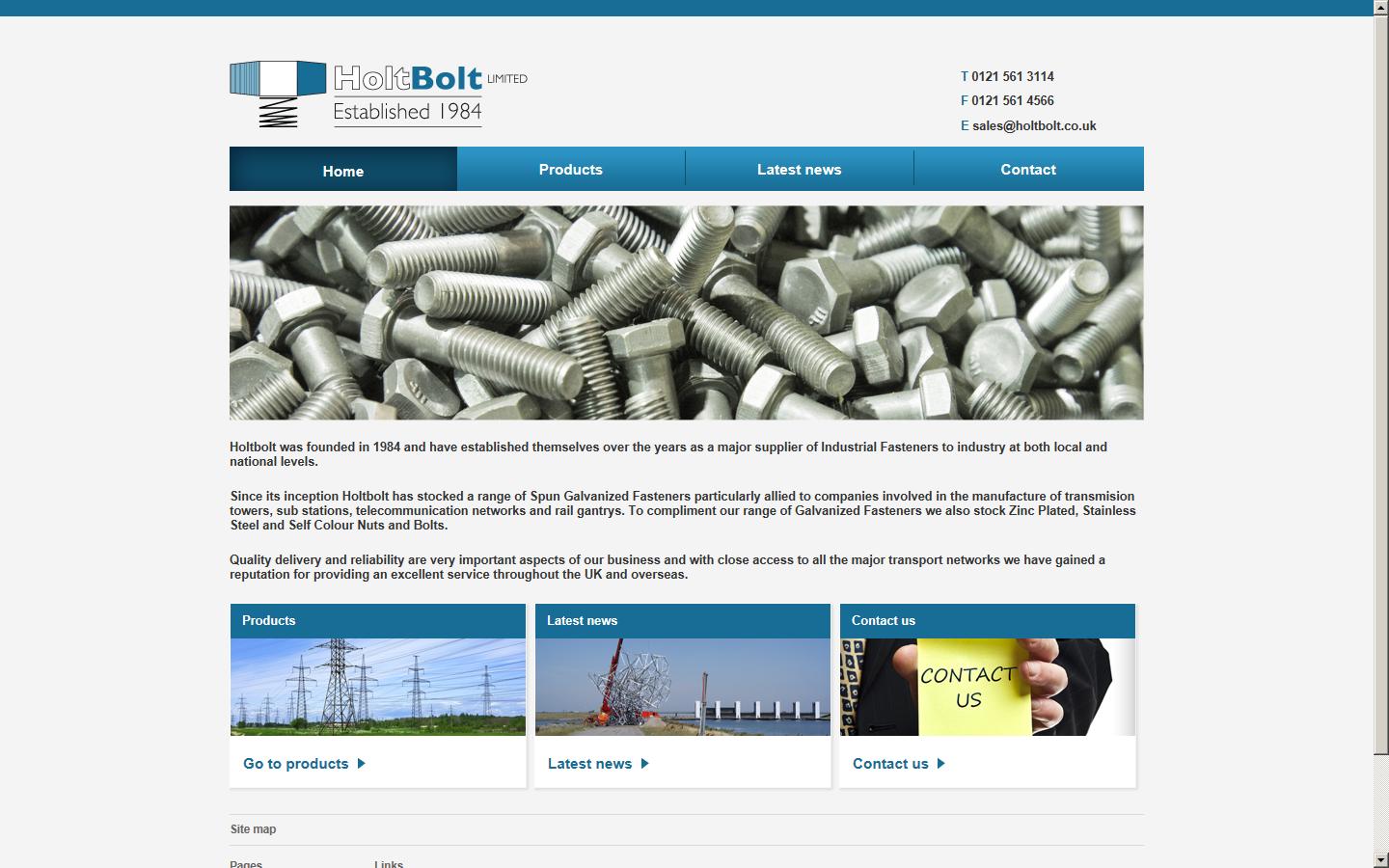Viewport: 1389px width, 868px height.
Task: Click the arrow beside Contact us link
Action: [941, 764]
